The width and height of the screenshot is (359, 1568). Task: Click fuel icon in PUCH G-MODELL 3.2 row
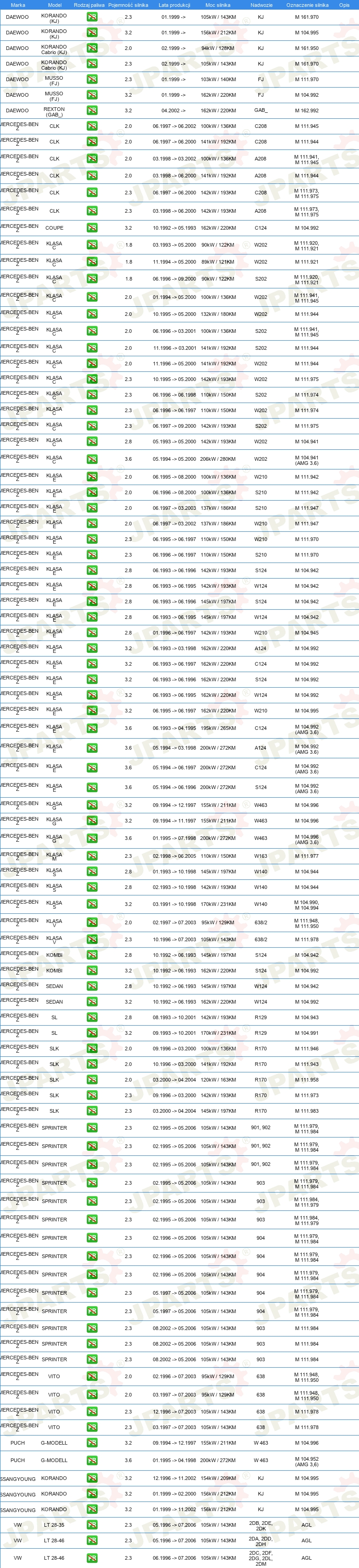(x=92, y=1443)
